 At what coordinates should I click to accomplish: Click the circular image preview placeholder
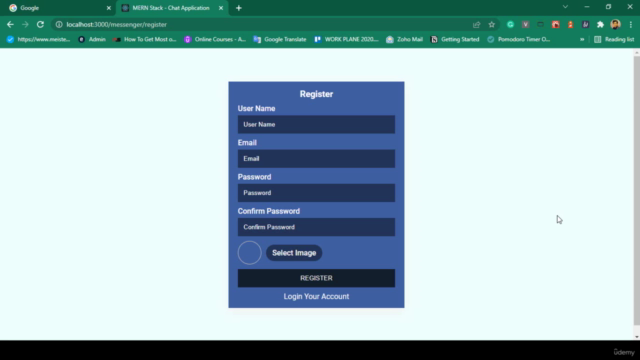(249, 253)
